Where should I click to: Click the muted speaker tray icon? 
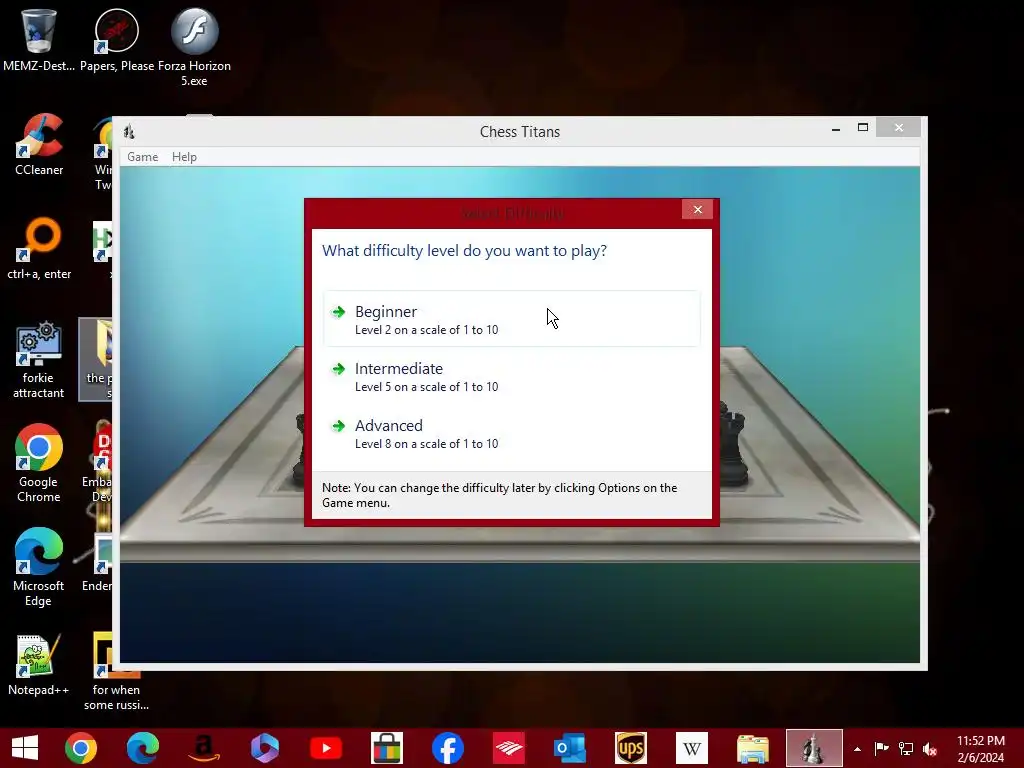[930, 749]
